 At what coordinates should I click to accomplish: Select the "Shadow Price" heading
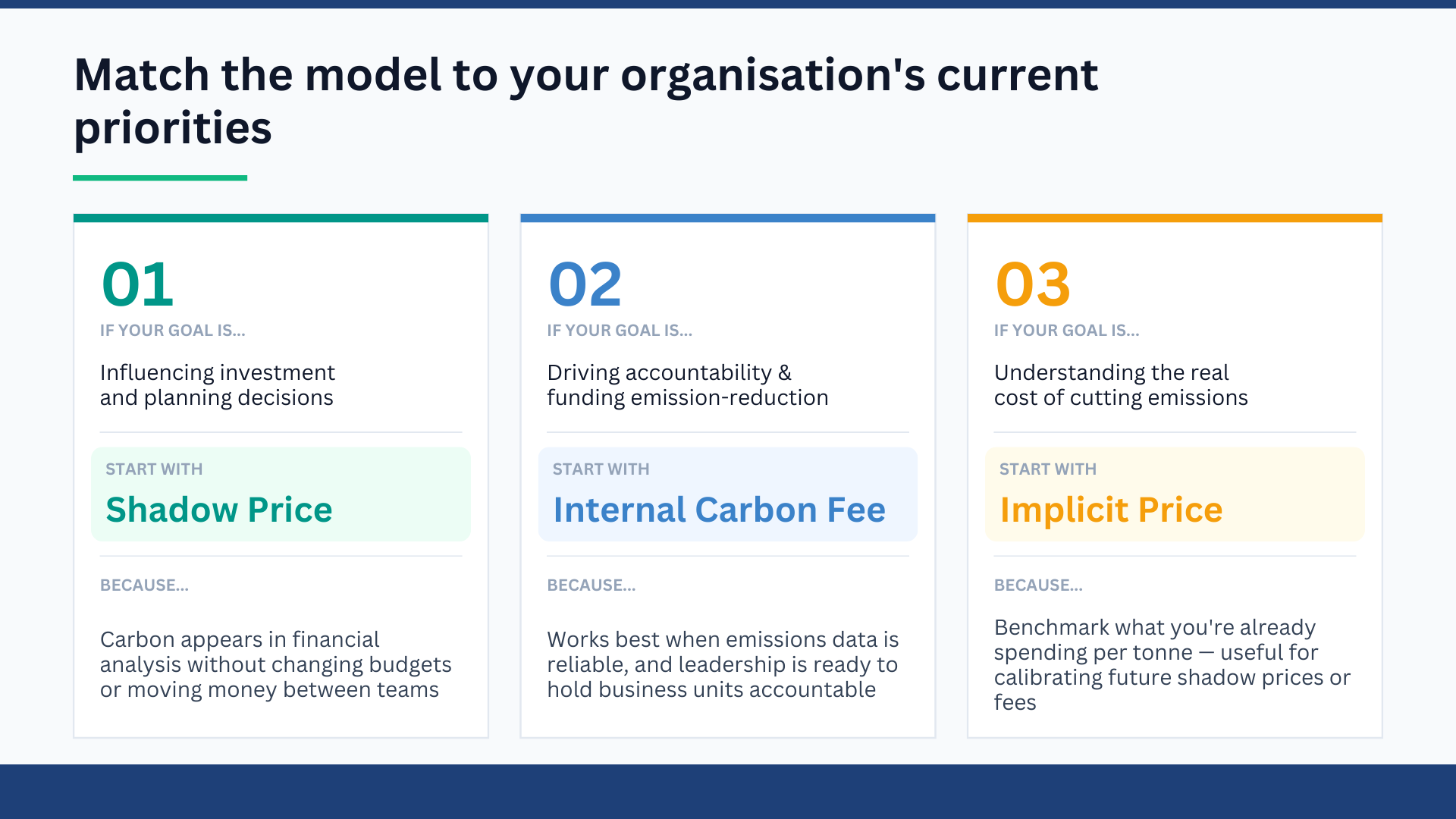pos(219,510)
